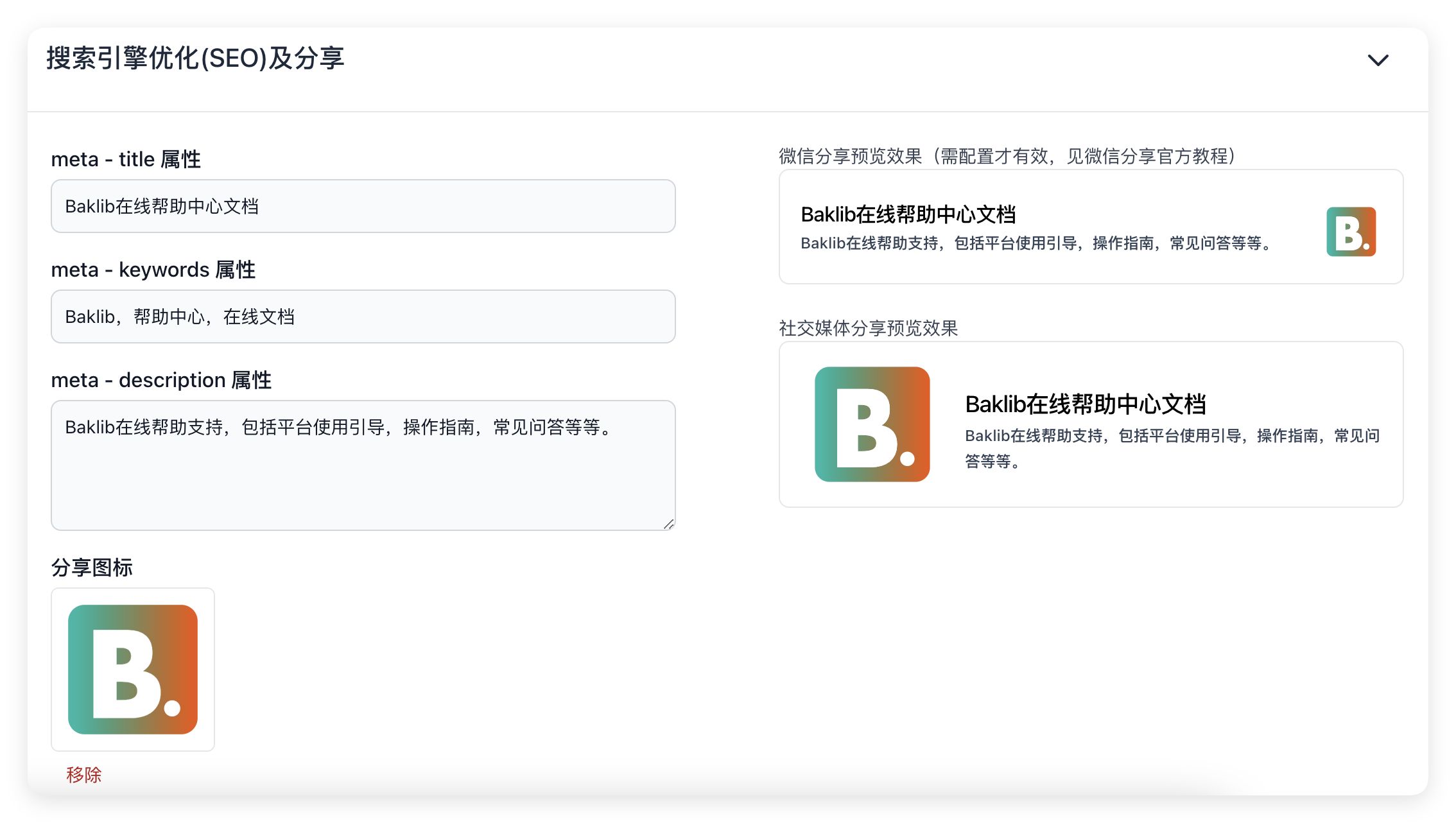Screen dimensions: 1456x823
Task: Click the meta - keywords 属性 label
Action: tap(153, 270)
